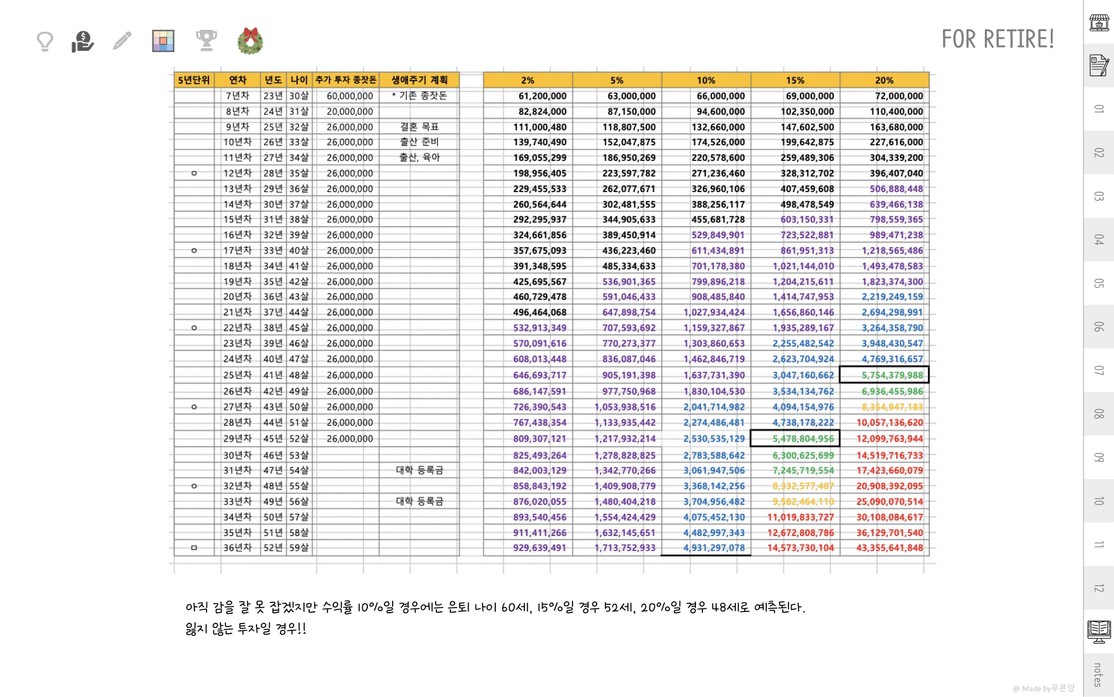Open the colored squares palette icon
This screenshot has width=1114, height=697.
click(163, 40)
